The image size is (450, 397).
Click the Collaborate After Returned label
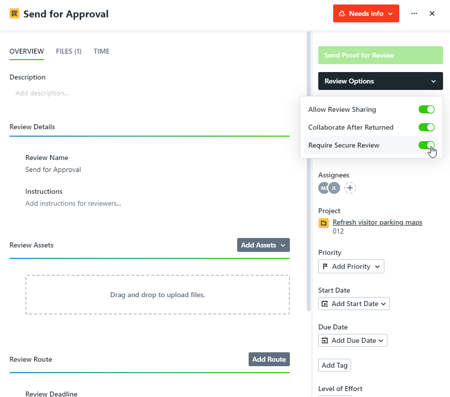(351, 127)
